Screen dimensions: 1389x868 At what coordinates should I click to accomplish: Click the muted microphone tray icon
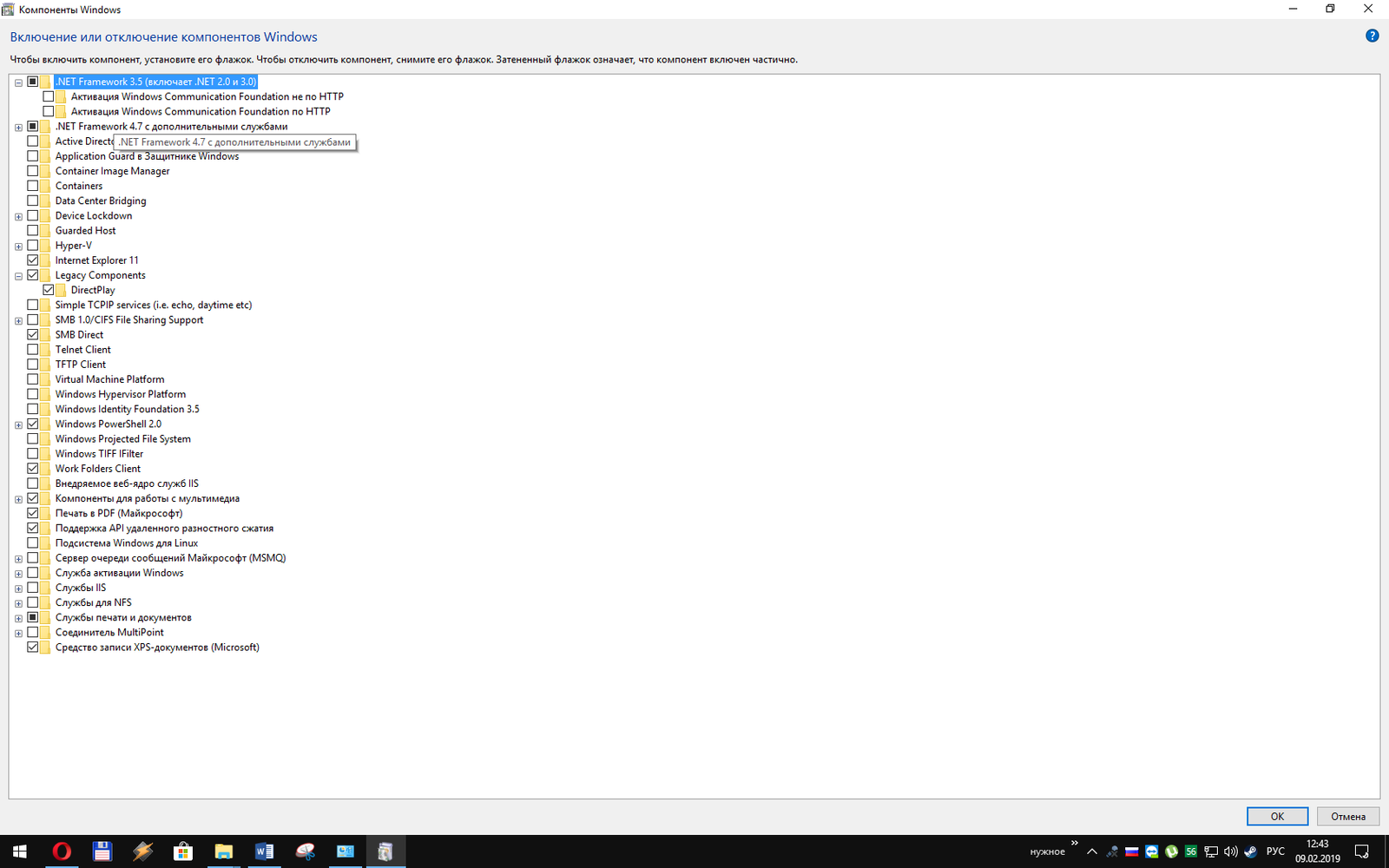coord(1112,852)
